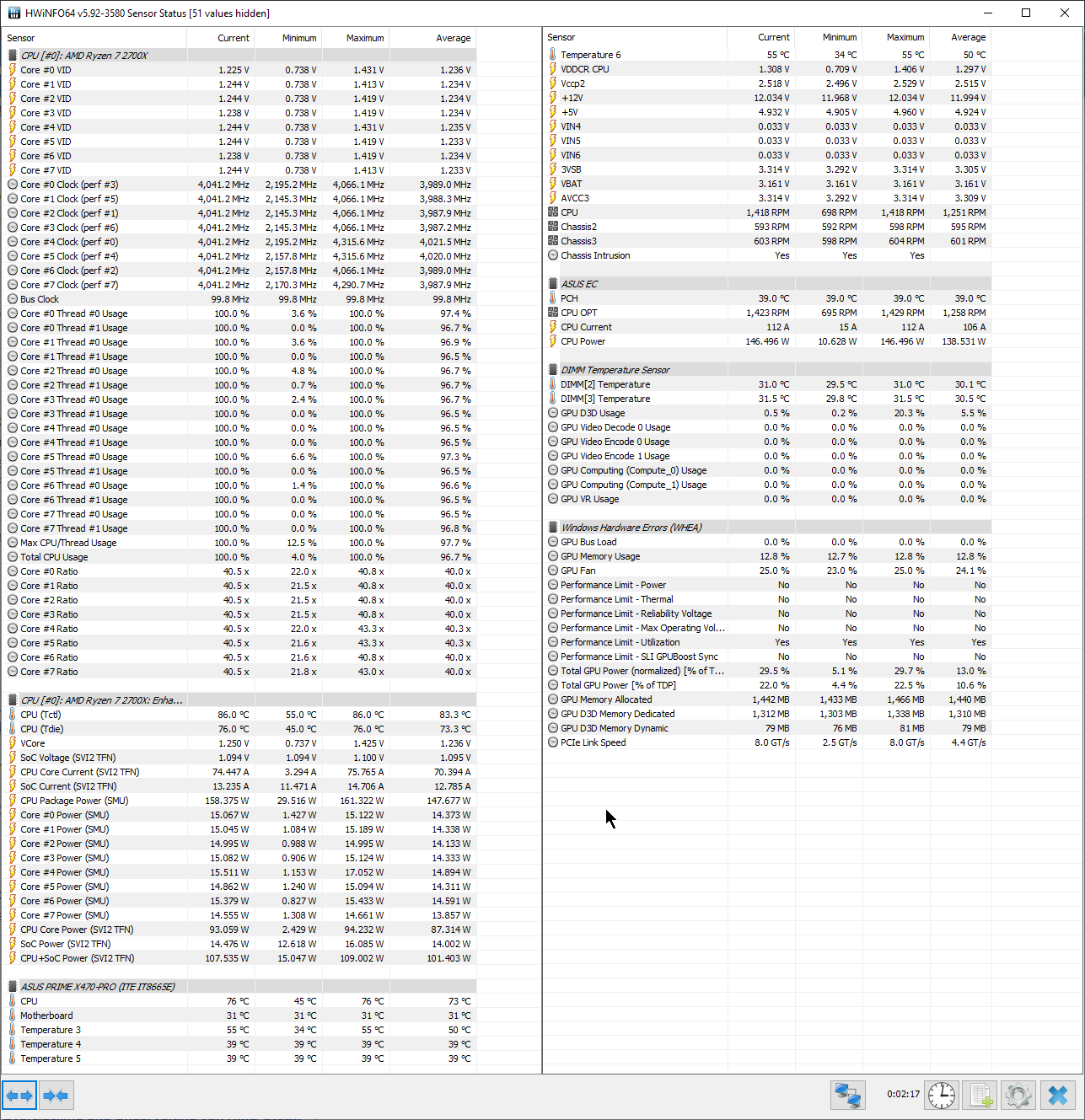This screenshot has height=1120, width=1085.
Task: Select the GPU D3D Usage row
Action: pyautogui.click(x=767, y=413)
